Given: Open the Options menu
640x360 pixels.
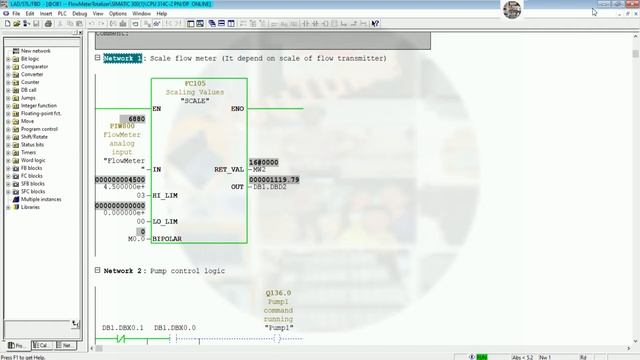Looking at the screenshot, I should [118, 13].
